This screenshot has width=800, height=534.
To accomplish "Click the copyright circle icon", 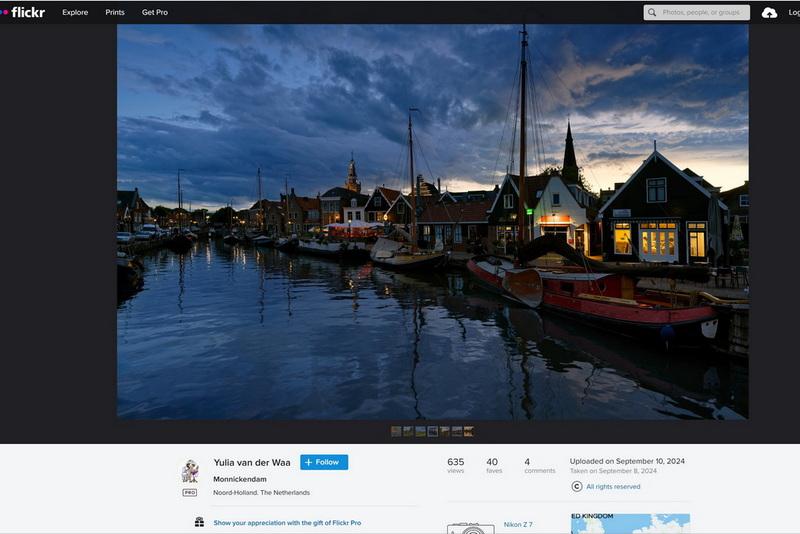I will [577, 487].
